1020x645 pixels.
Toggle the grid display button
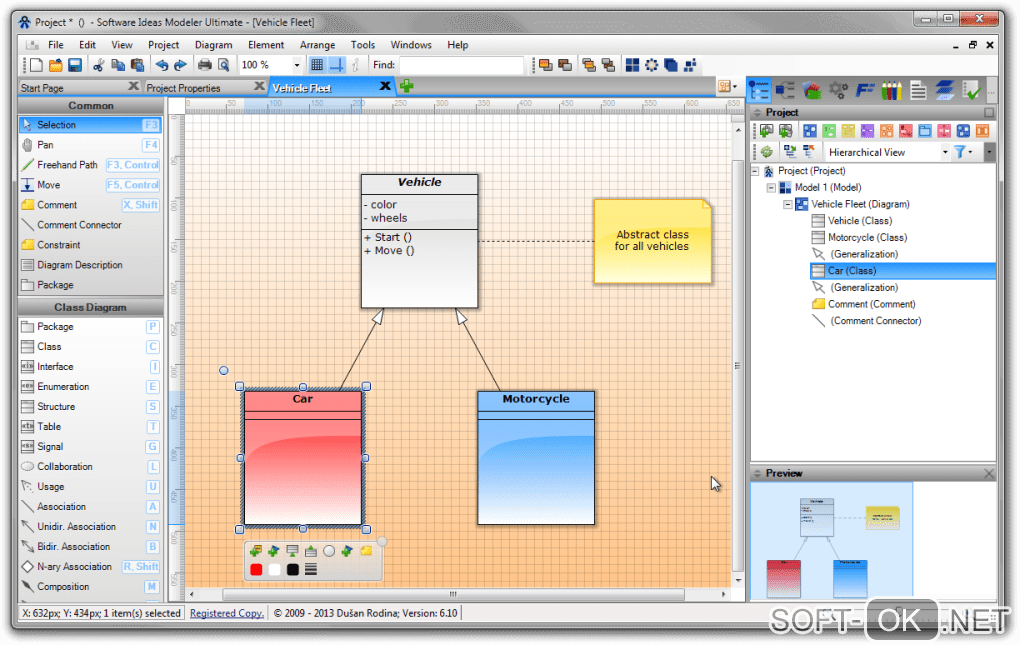point(317,65)
